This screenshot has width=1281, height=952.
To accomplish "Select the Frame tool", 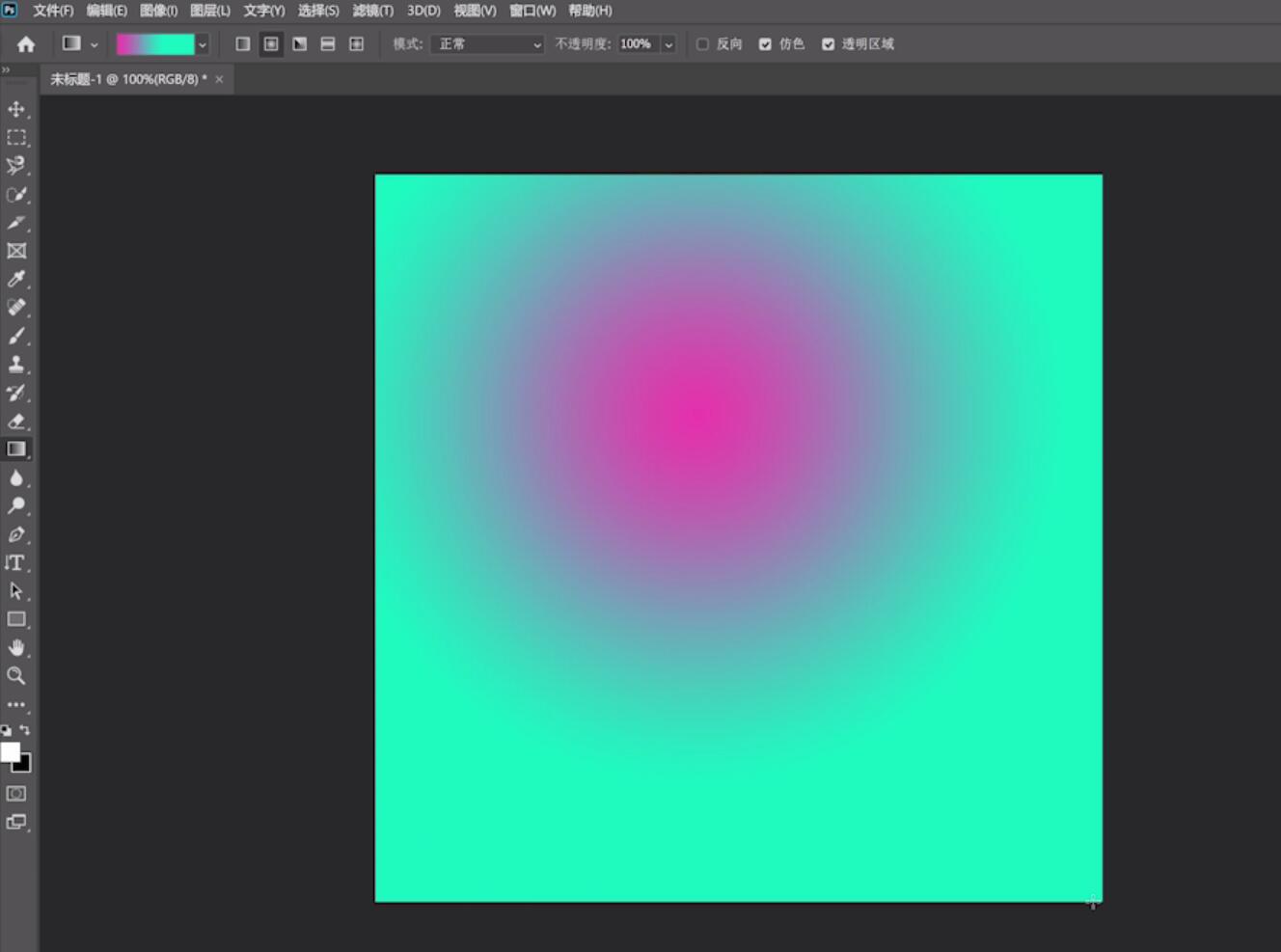I will coord(16,251).
